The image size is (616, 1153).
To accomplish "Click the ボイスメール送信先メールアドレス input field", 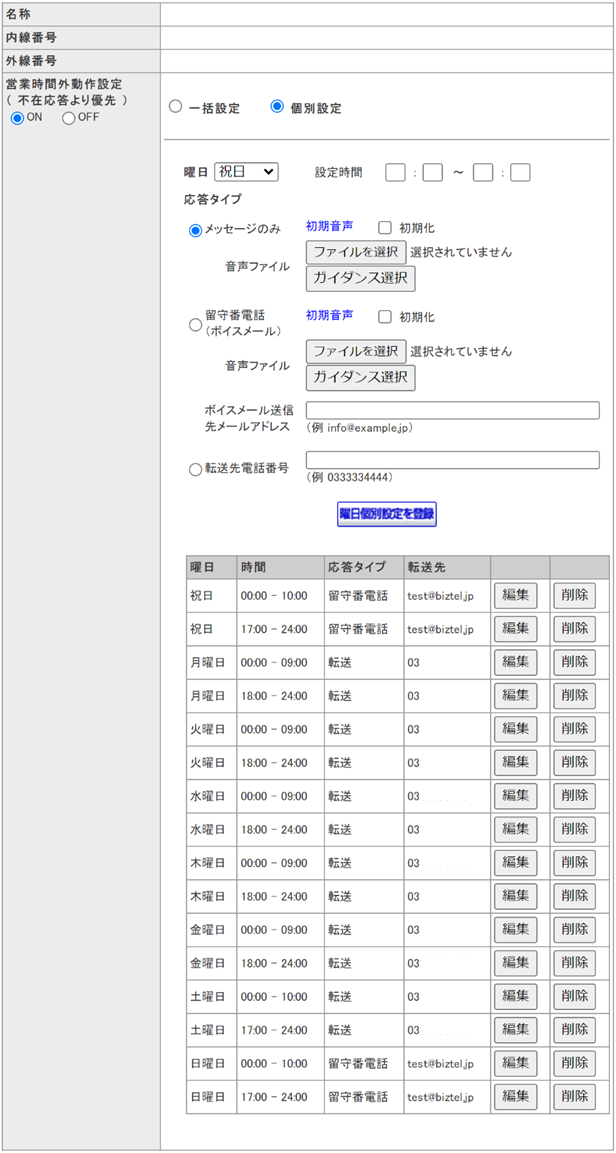I will coord(452,410).
